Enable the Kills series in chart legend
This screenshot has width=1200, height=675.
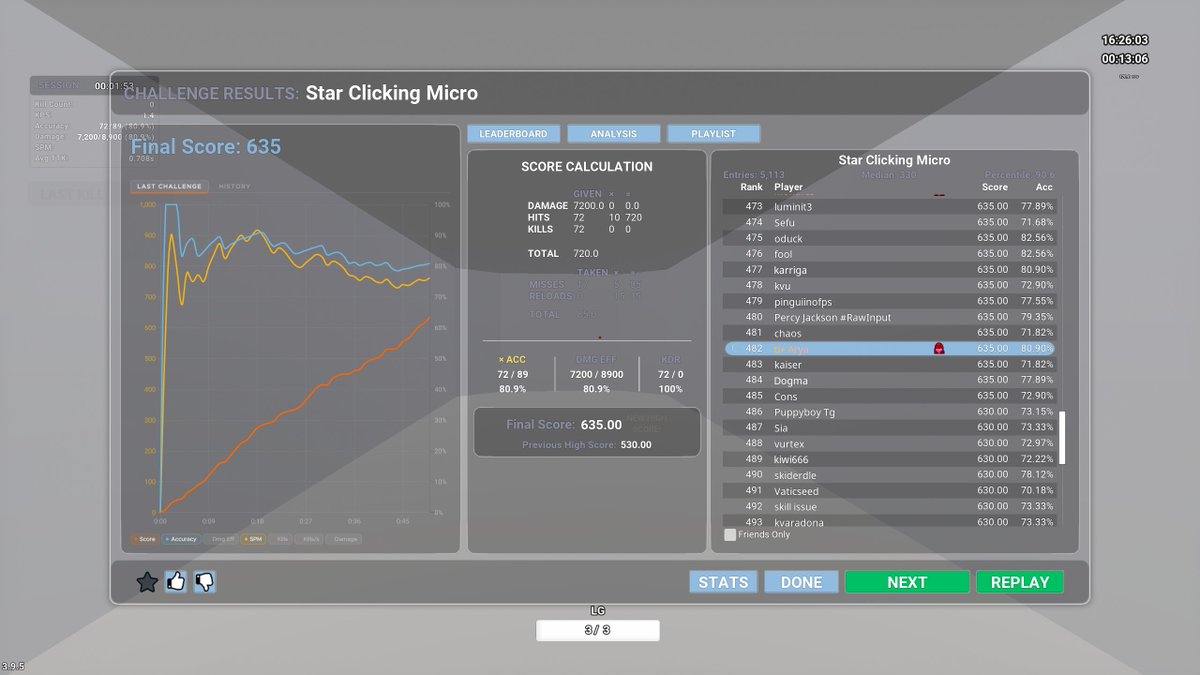(x=282, y=539)
